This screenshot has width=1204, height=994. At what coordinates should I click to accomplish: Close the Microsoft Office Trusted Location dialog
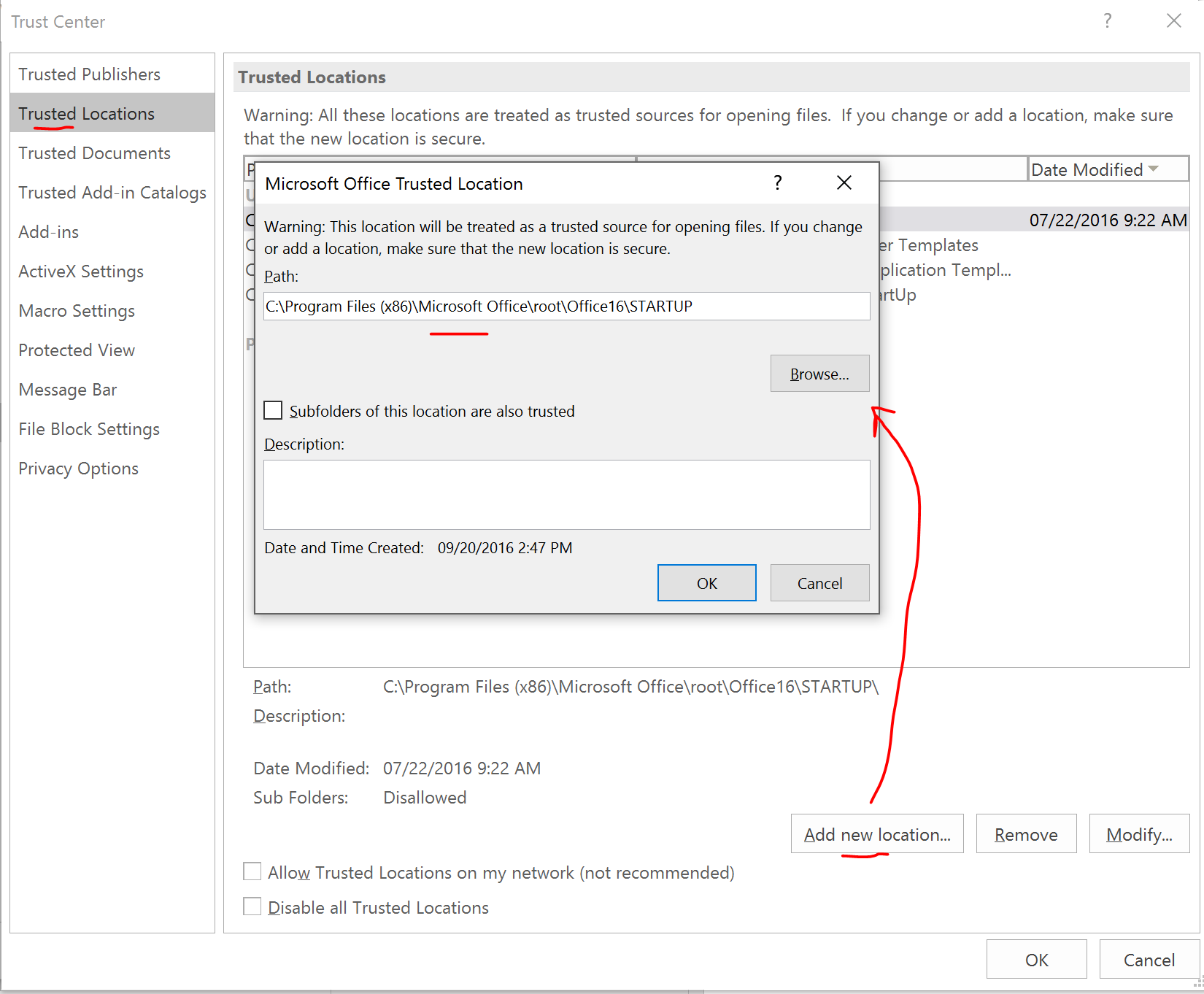[844, 182]
